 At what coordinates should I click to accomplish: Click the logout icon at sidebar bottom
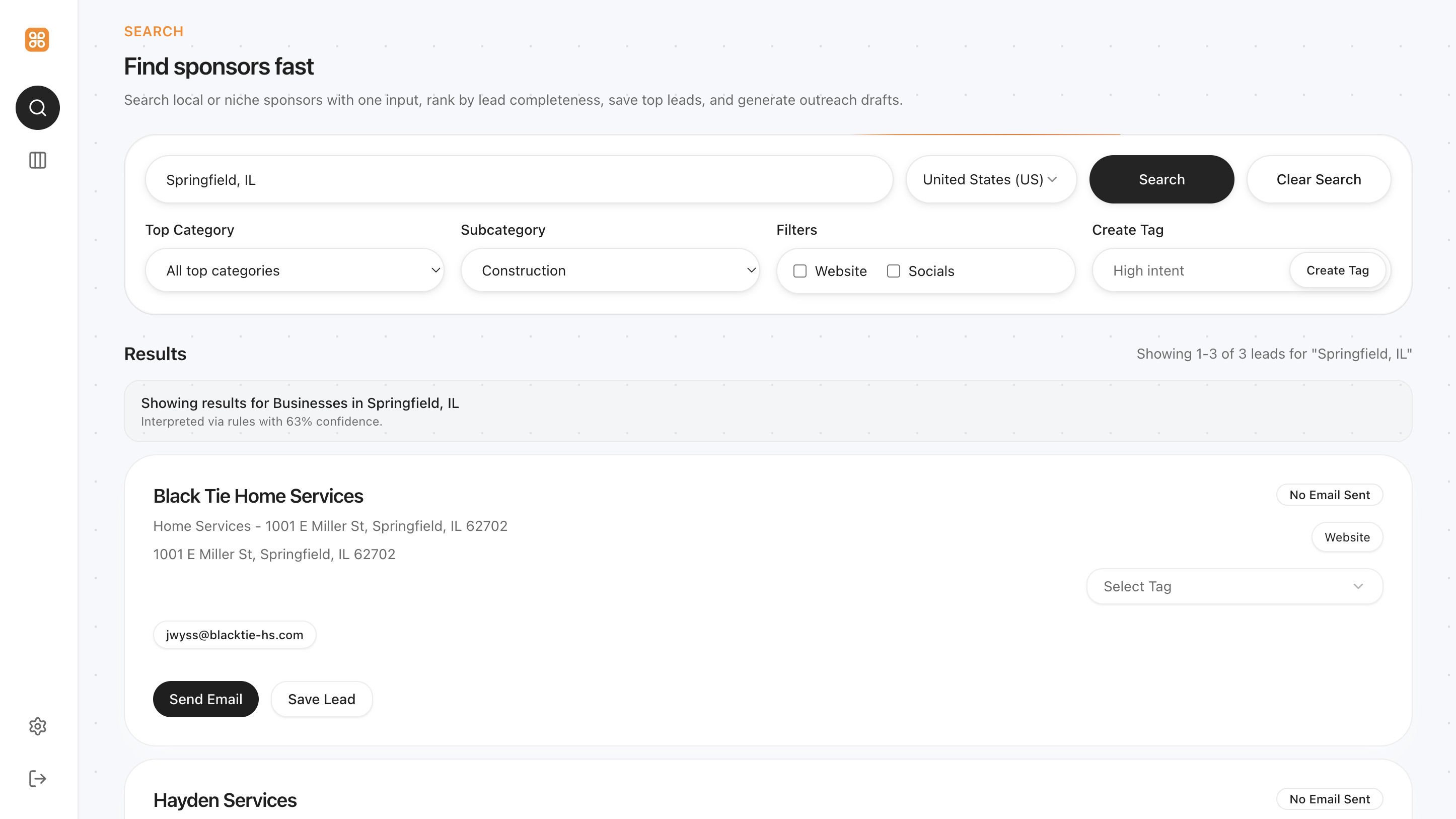(37, 779)
